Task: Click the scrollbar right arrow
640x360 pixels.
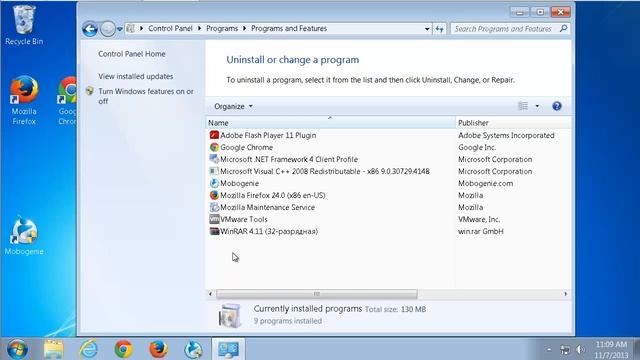Action: [566, 294]
